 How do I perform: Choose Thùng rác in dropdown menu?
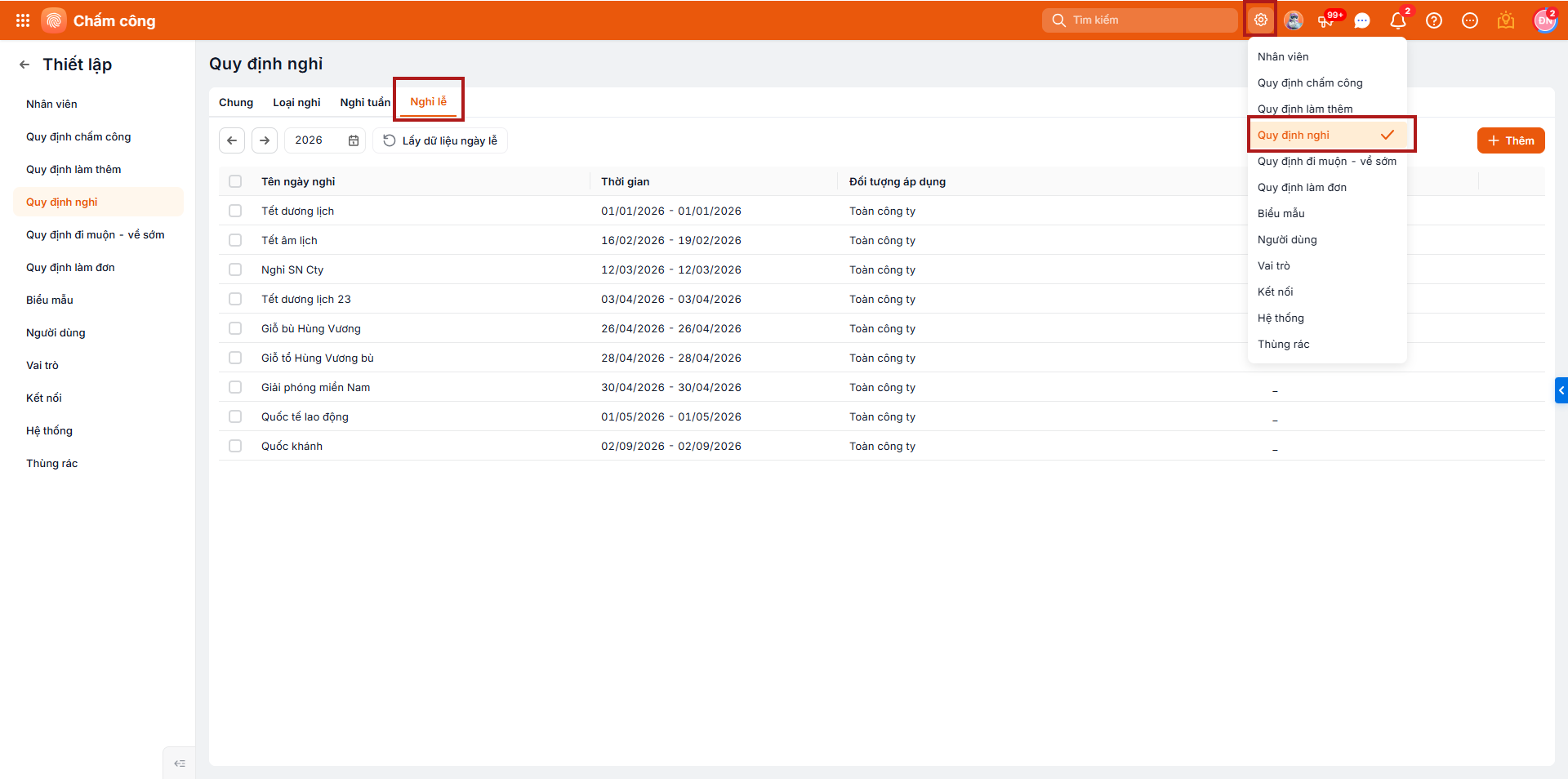(1327, 344)
